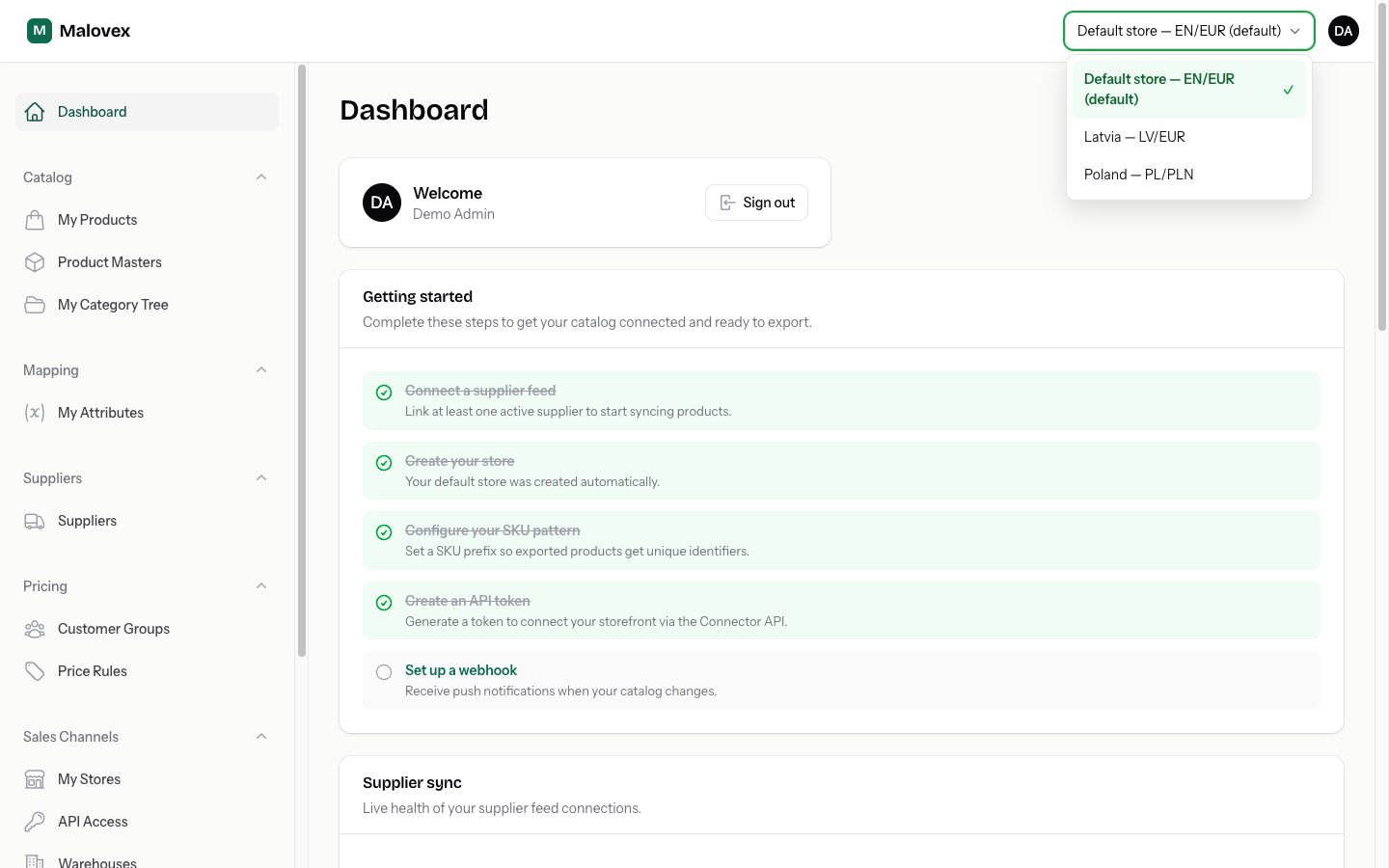
Task: Click the Warehouses building icon
Action: (x=35, y=861)
